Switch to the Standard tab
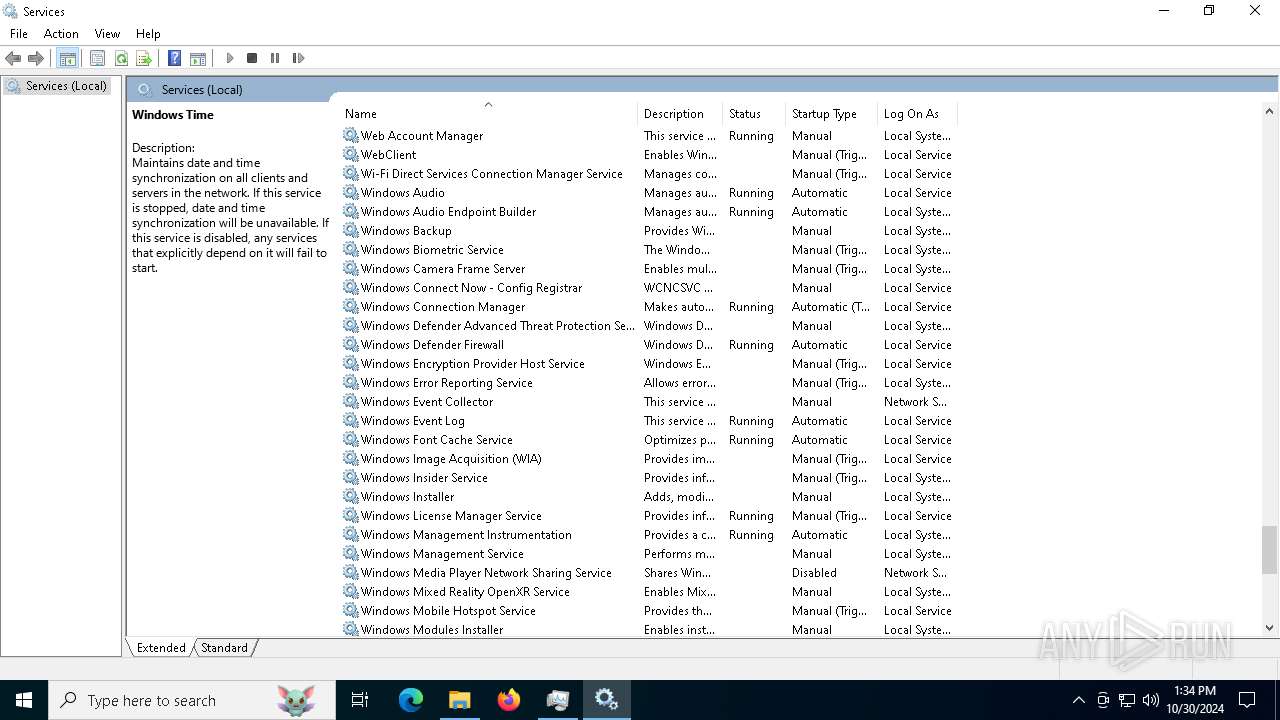 224,647
